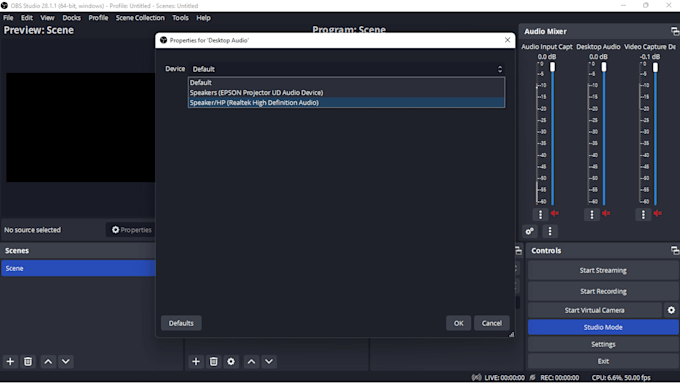
Task: Remove selected source trash icon
Action: tap(214, 361)
